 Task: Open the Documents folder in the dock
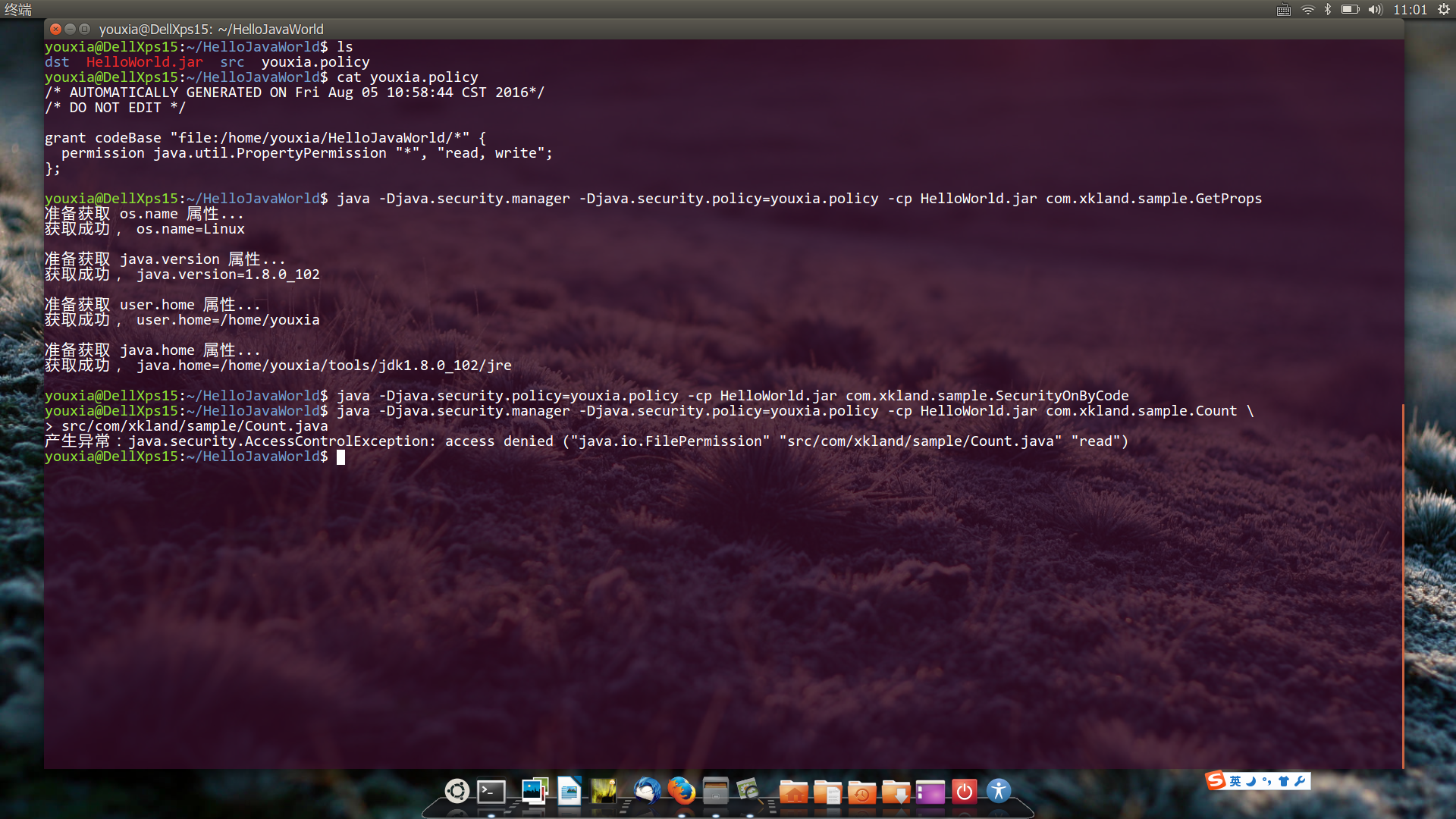827,792
